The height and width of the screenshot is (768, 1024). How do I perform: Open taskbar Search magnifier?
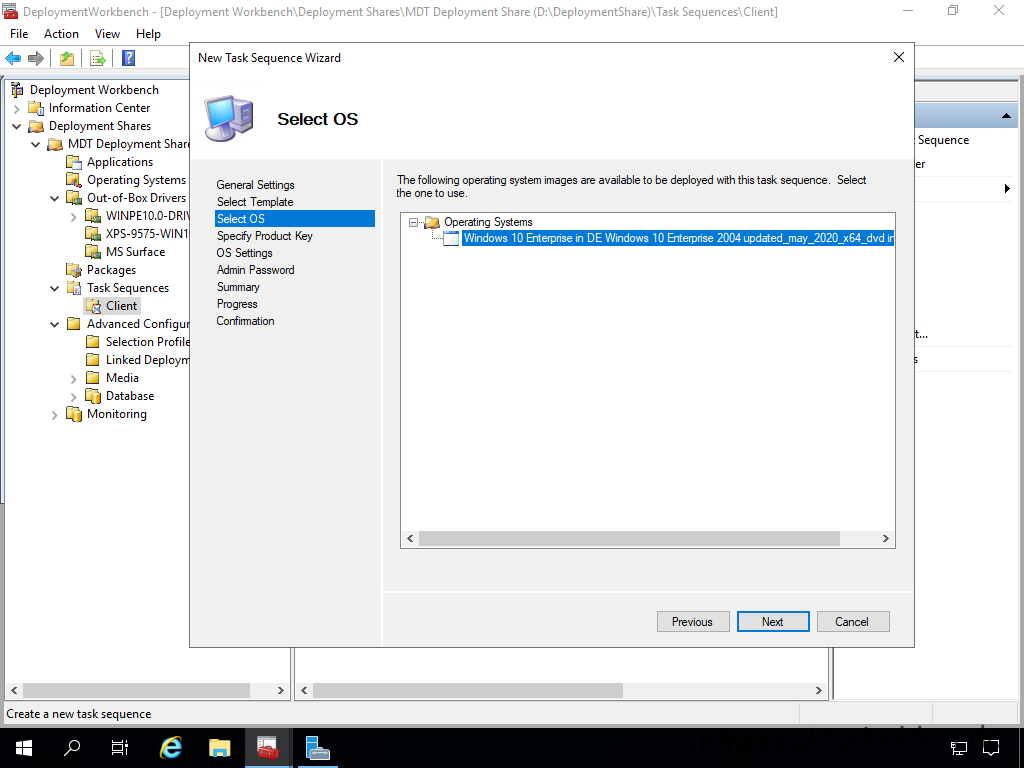pyautogui.click(x=71, y=748)
